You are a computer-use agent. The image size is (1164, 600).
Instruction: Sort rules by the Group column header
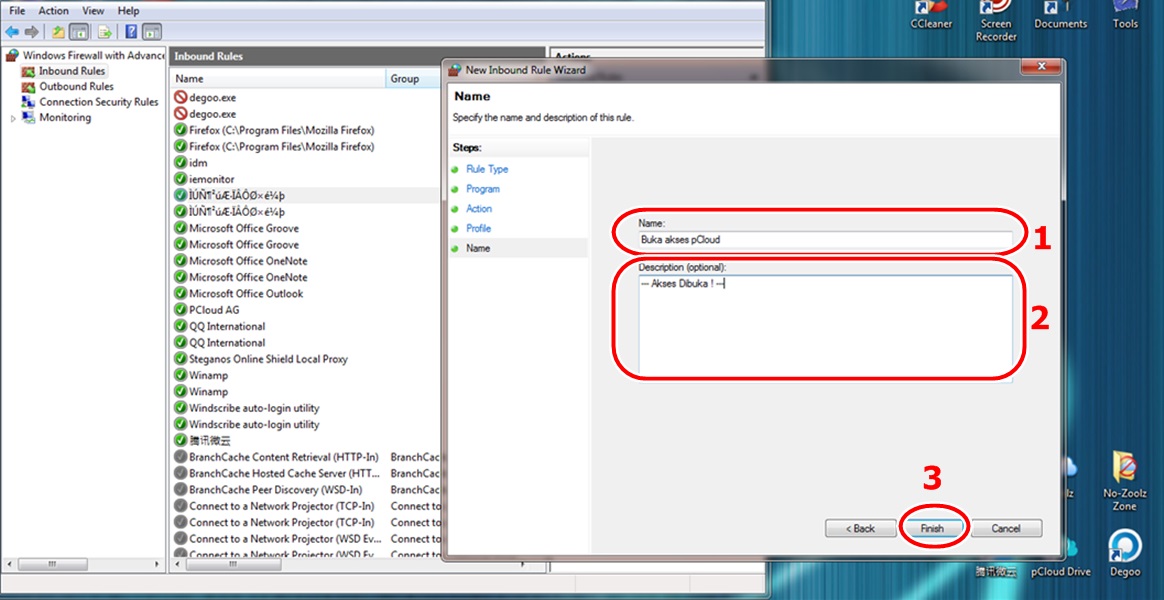(413, 79)
